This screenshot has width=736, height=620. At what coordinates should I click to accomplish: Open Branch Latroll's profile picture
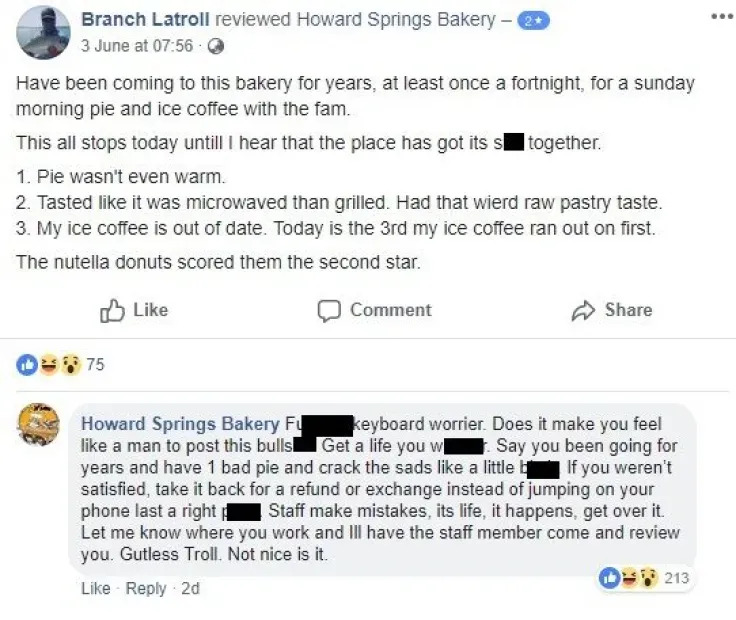[40, 32]
